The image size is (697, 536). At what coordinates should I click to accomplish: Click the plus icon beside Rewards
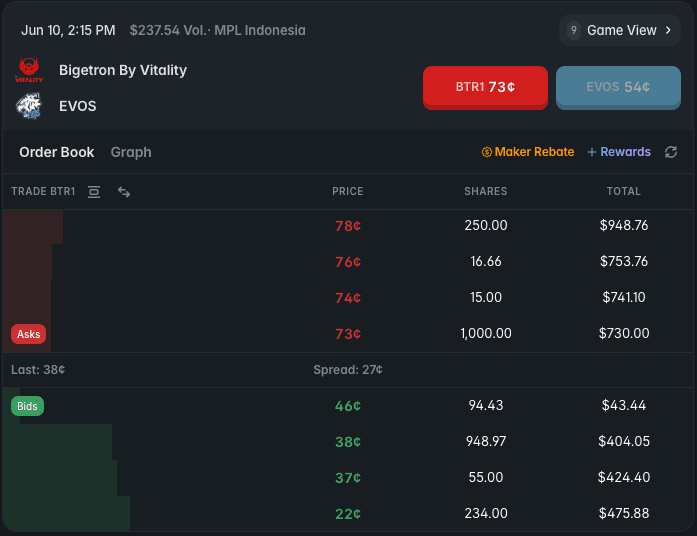(592, 152)
